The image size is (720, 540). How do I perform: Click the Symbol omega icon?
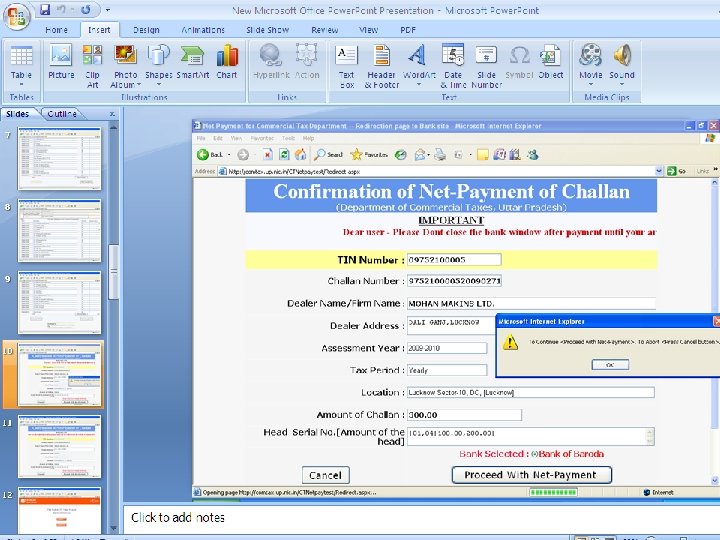[520, 56]
